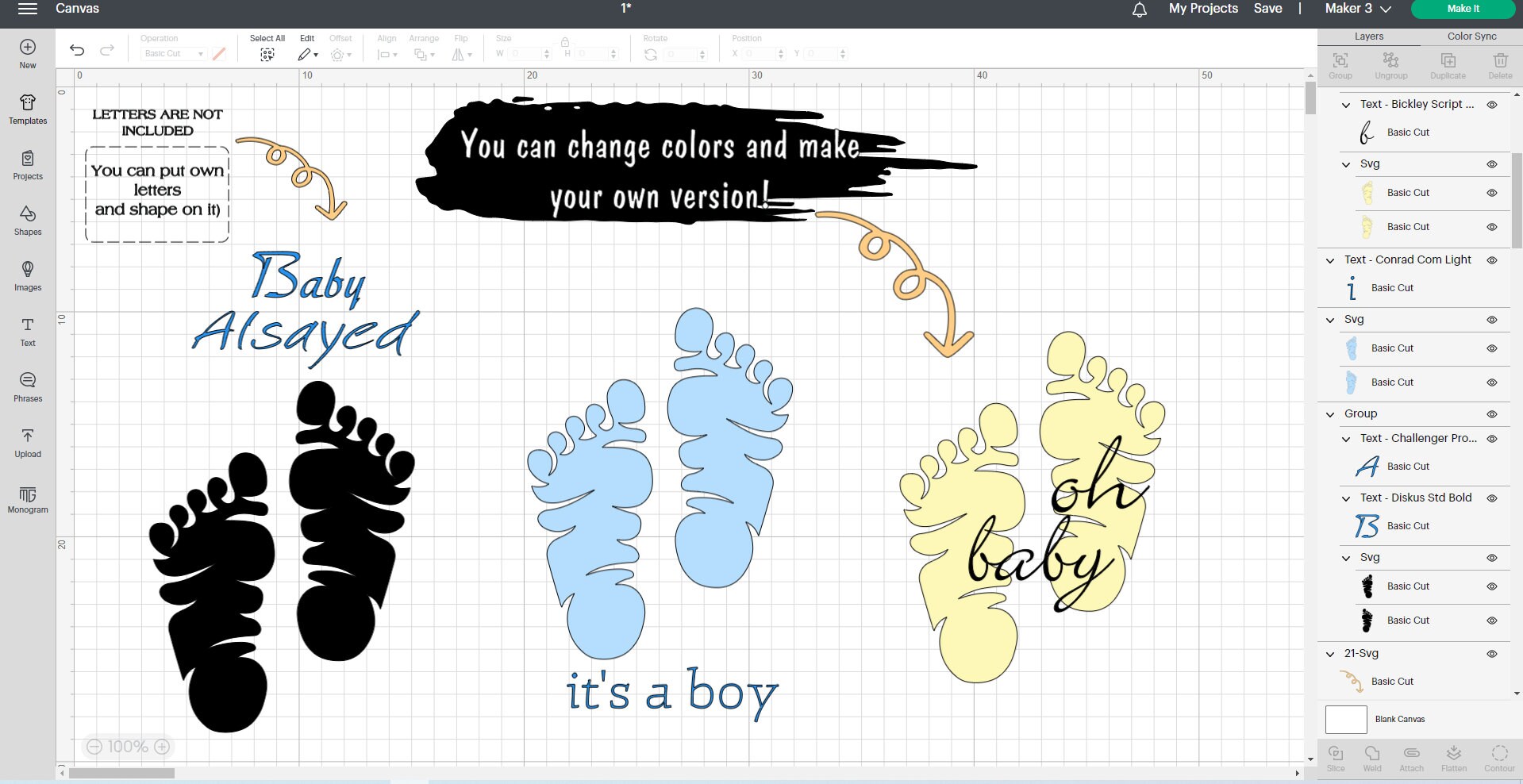Click the Ungroup icon in Layers panel
The width and height of the screenshot is (1523, 784).
point(1390,63)
